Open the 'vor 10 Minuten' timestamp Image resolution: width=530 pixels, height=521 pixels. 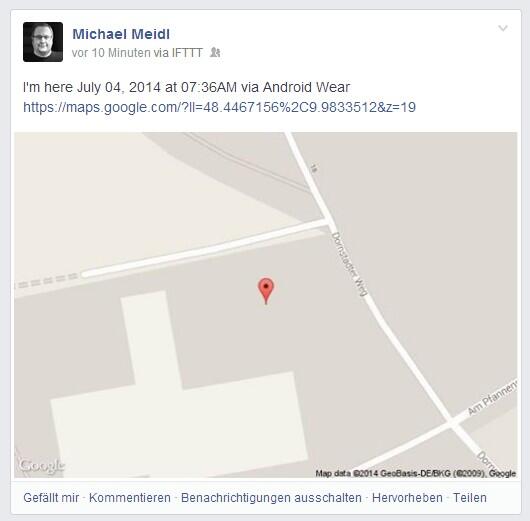[x=111, y=53]
